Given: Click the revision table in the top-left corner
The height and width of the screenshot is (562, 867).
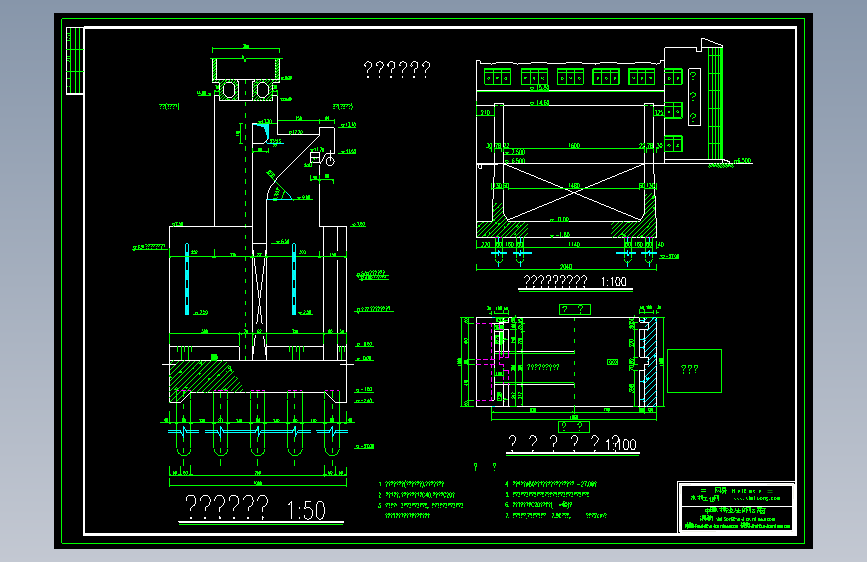Looking at the screenshot, I should click(x=75, y=61).
